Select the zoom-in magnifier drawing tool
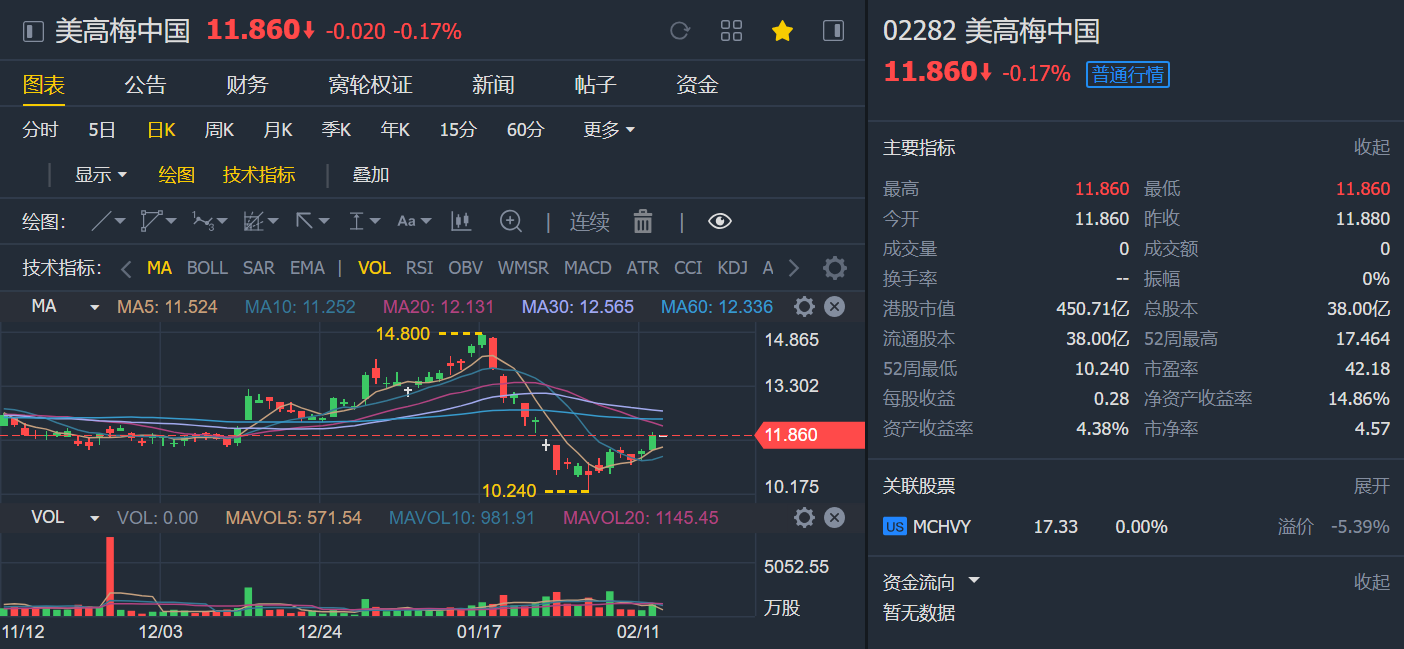1404x649 pixels. pos(511,221)
